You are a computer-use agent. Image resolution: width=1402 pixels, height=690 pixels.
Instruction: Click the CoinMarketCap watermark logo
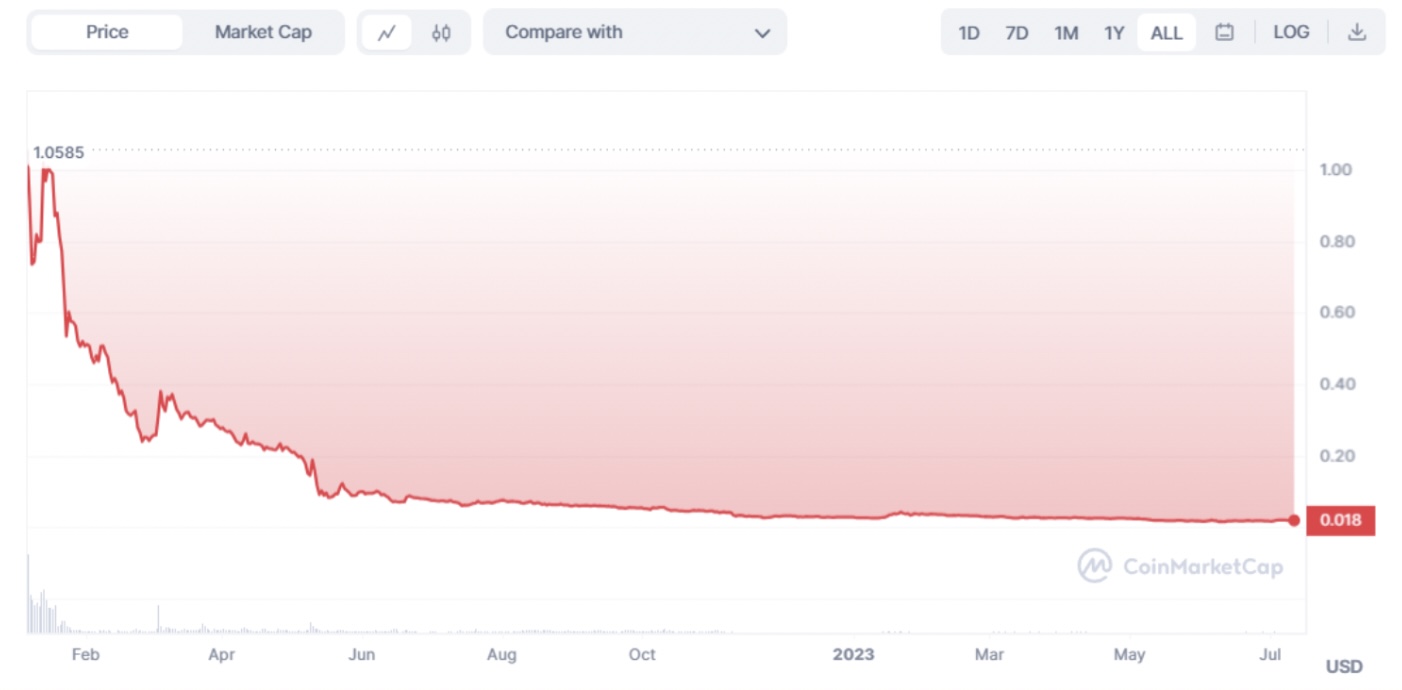[x=1180, y=567]
